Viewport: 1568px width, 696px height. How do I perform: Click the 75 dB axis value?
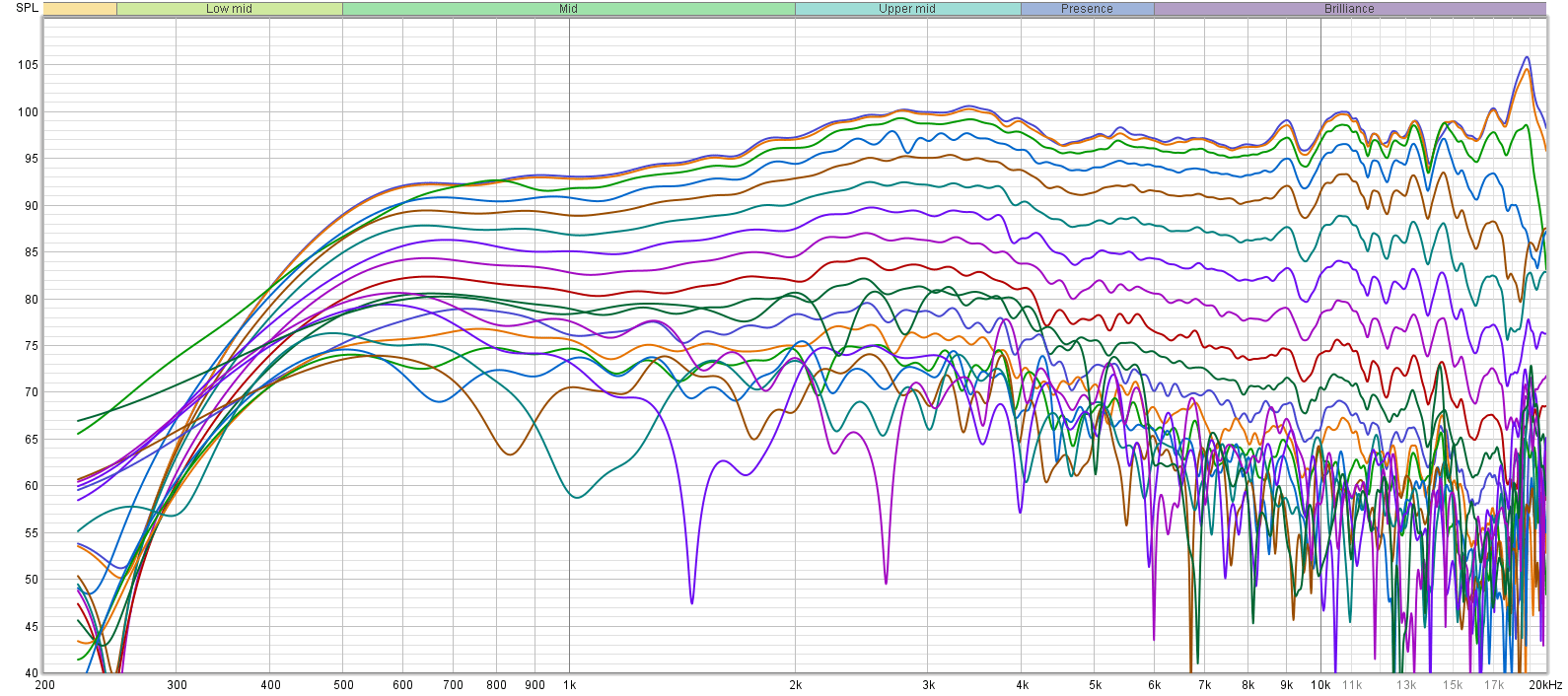31,346
